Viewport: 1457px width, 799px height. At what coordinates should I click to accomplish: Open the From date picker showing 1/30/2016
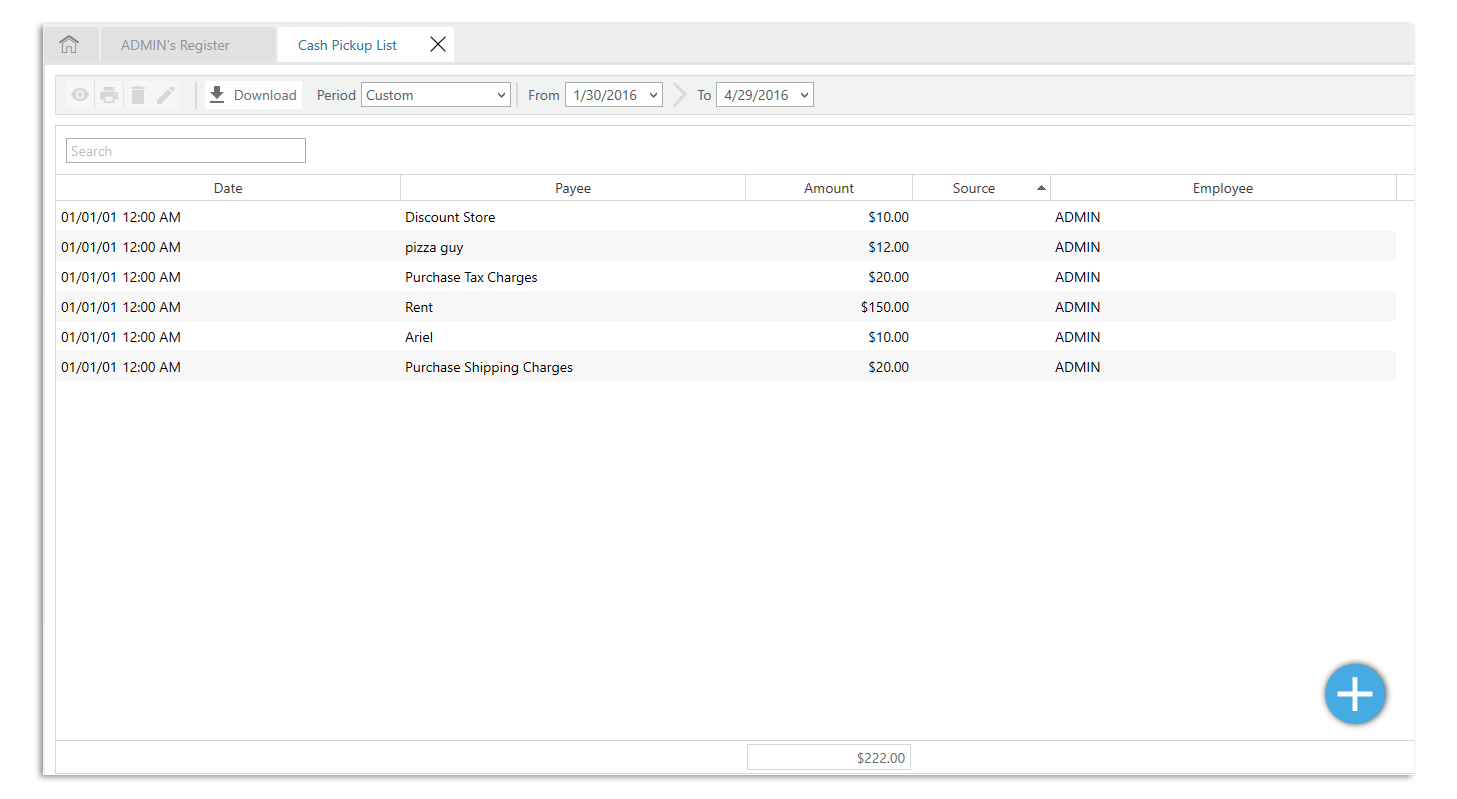613,94
